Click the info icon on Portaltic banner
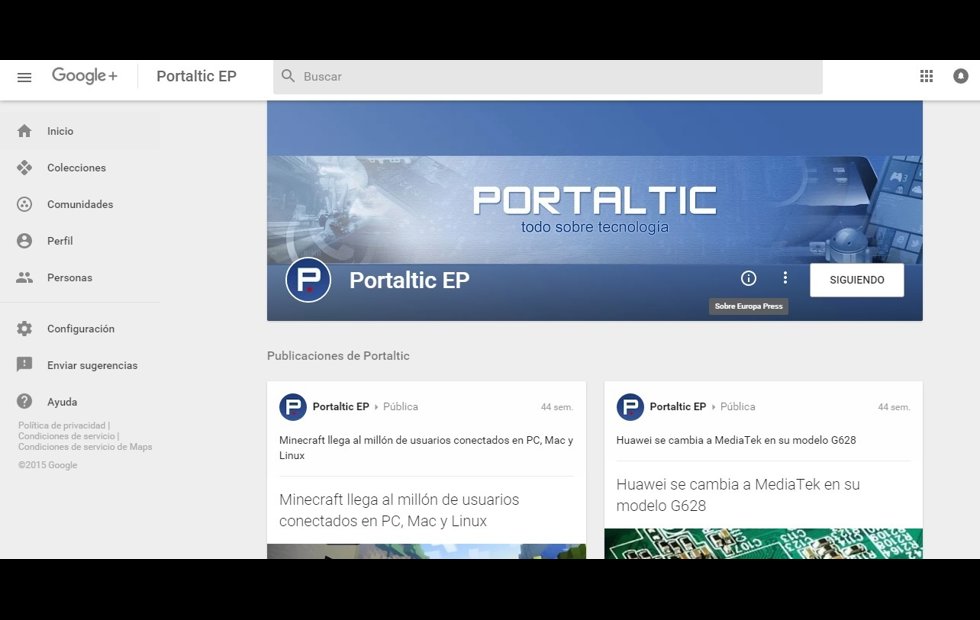Screen dimensions: 980x620 (x=748, y=279)
